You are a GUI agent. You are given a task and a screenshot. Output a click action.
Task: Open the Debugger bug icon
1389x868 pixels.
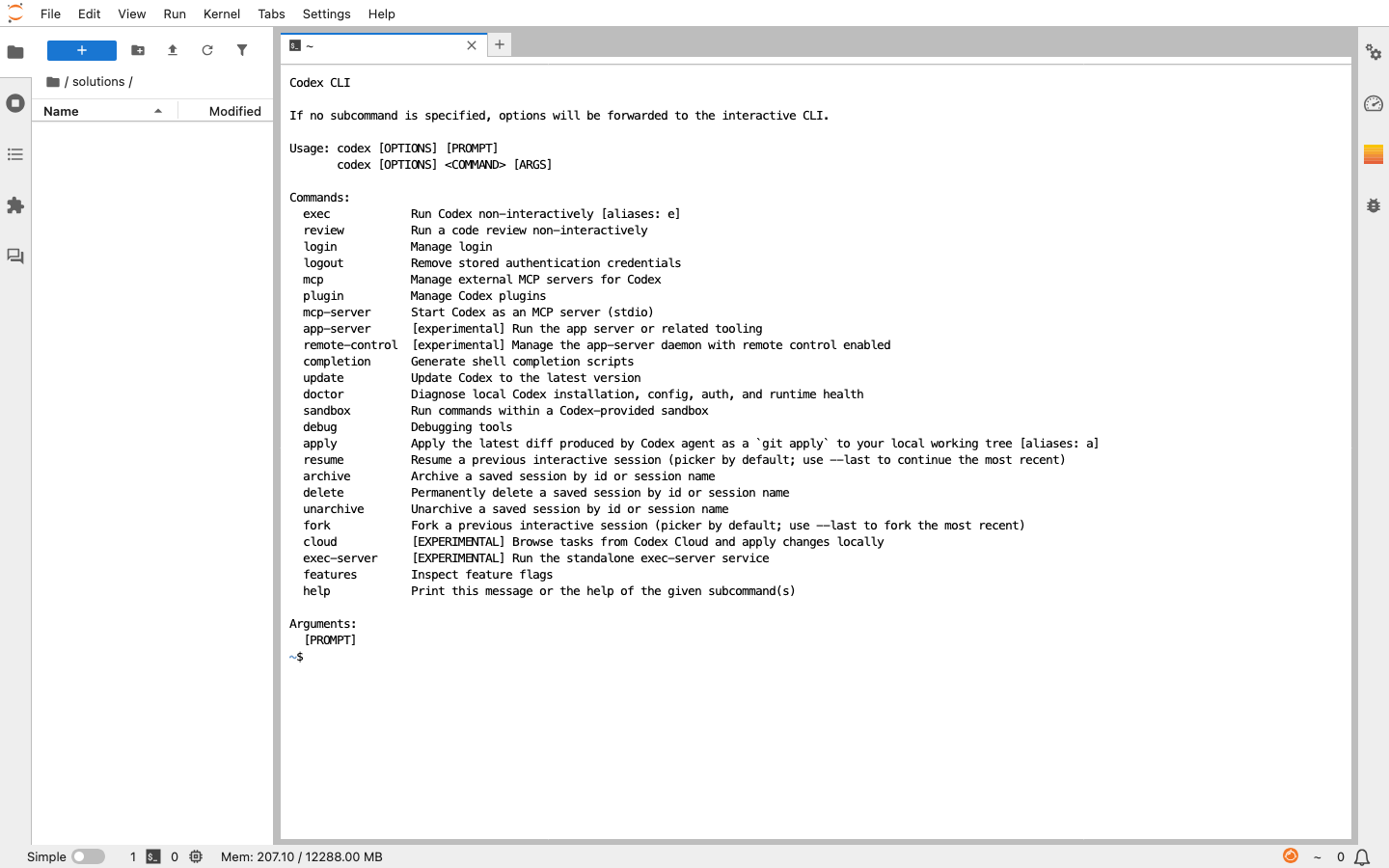coord(1374,205)
